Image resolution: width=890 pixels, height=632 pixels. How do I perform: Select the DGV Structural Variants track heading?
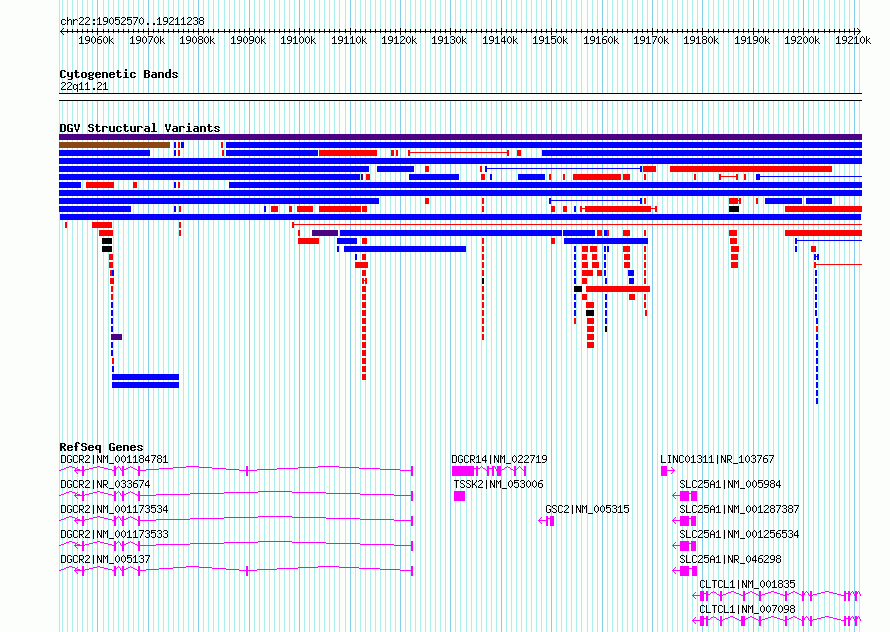tap(140, 128)
